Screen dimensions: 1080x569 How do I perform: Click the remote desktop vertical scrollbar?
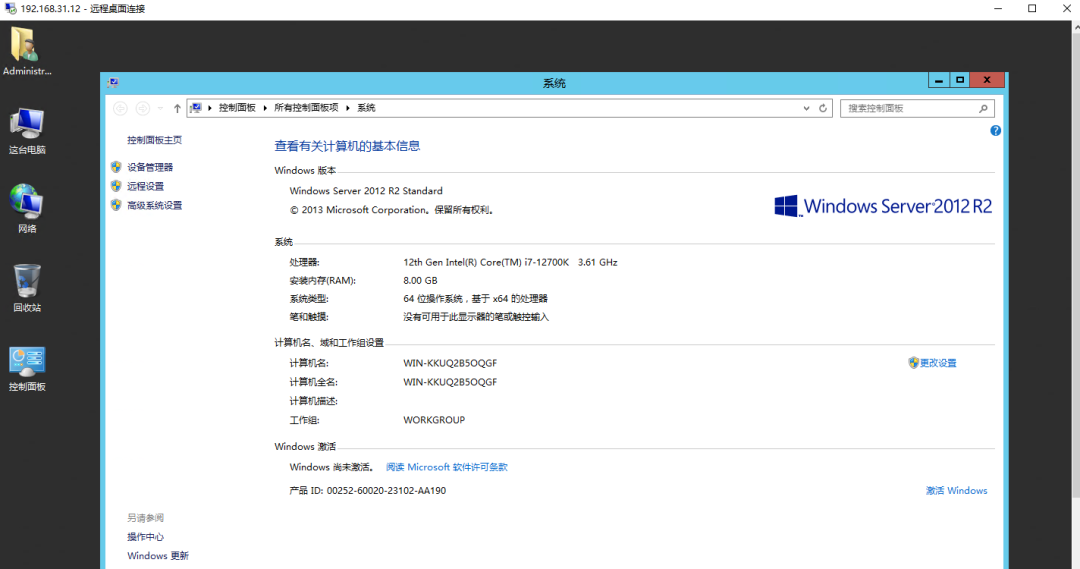coord(1076,265)
